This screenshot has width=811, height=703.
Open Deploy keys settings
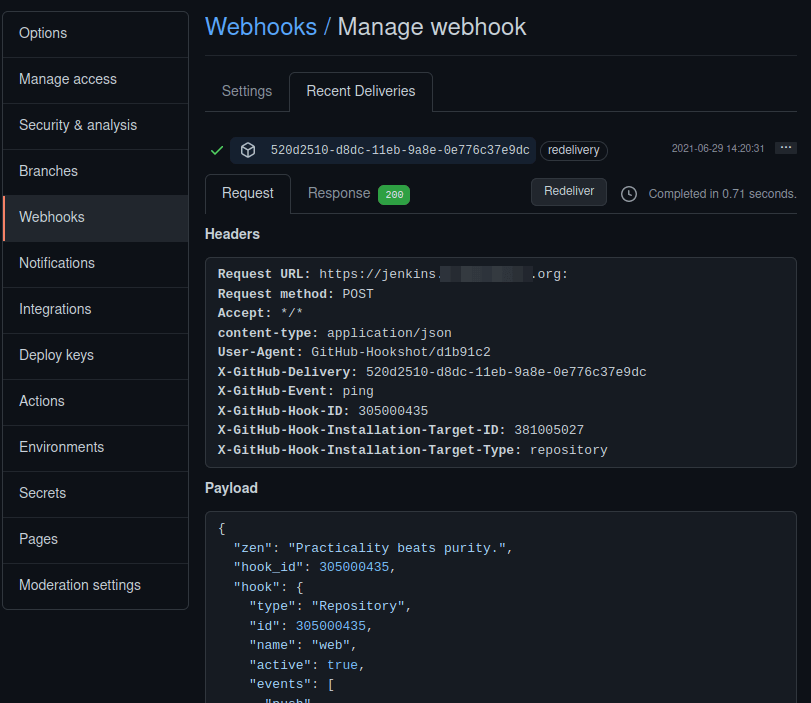pyautogui.click(x=54, y=355)
